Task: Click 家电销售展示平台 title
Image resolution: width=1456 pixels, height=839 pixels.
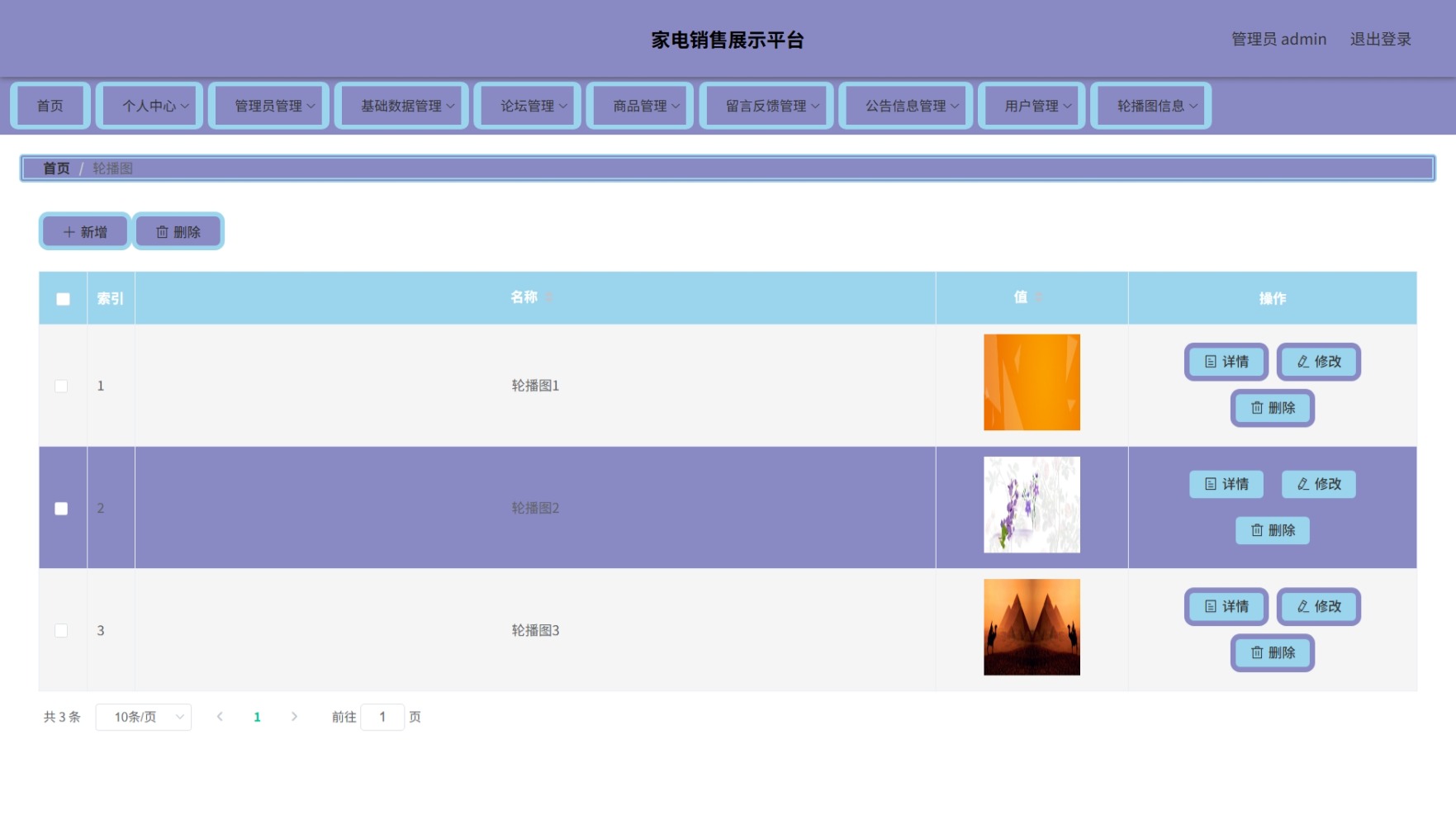Action: click(x=728, y=40)
